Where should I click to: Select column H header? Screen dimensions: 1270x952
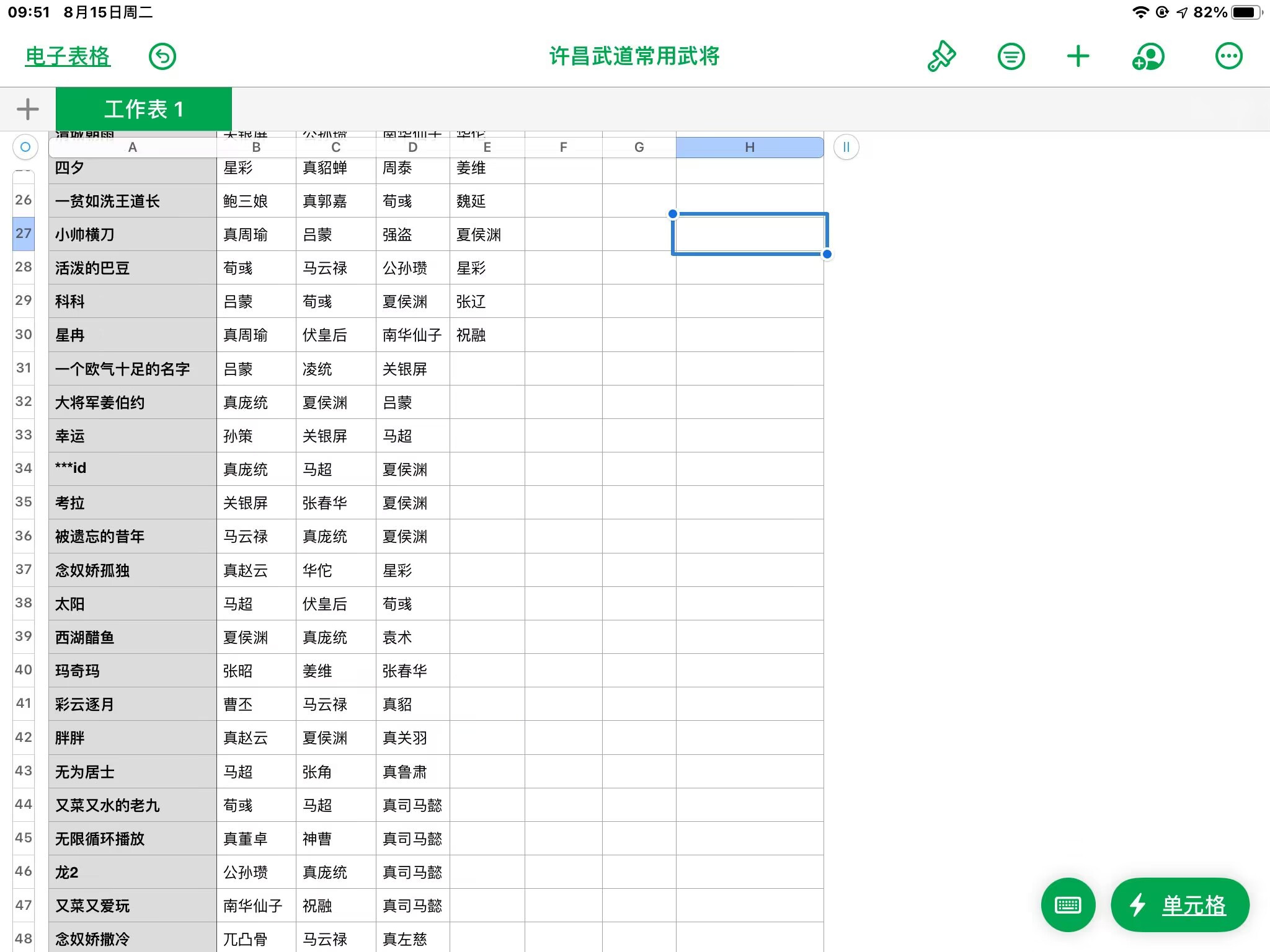pyautogui.click(x=750, y=147)
